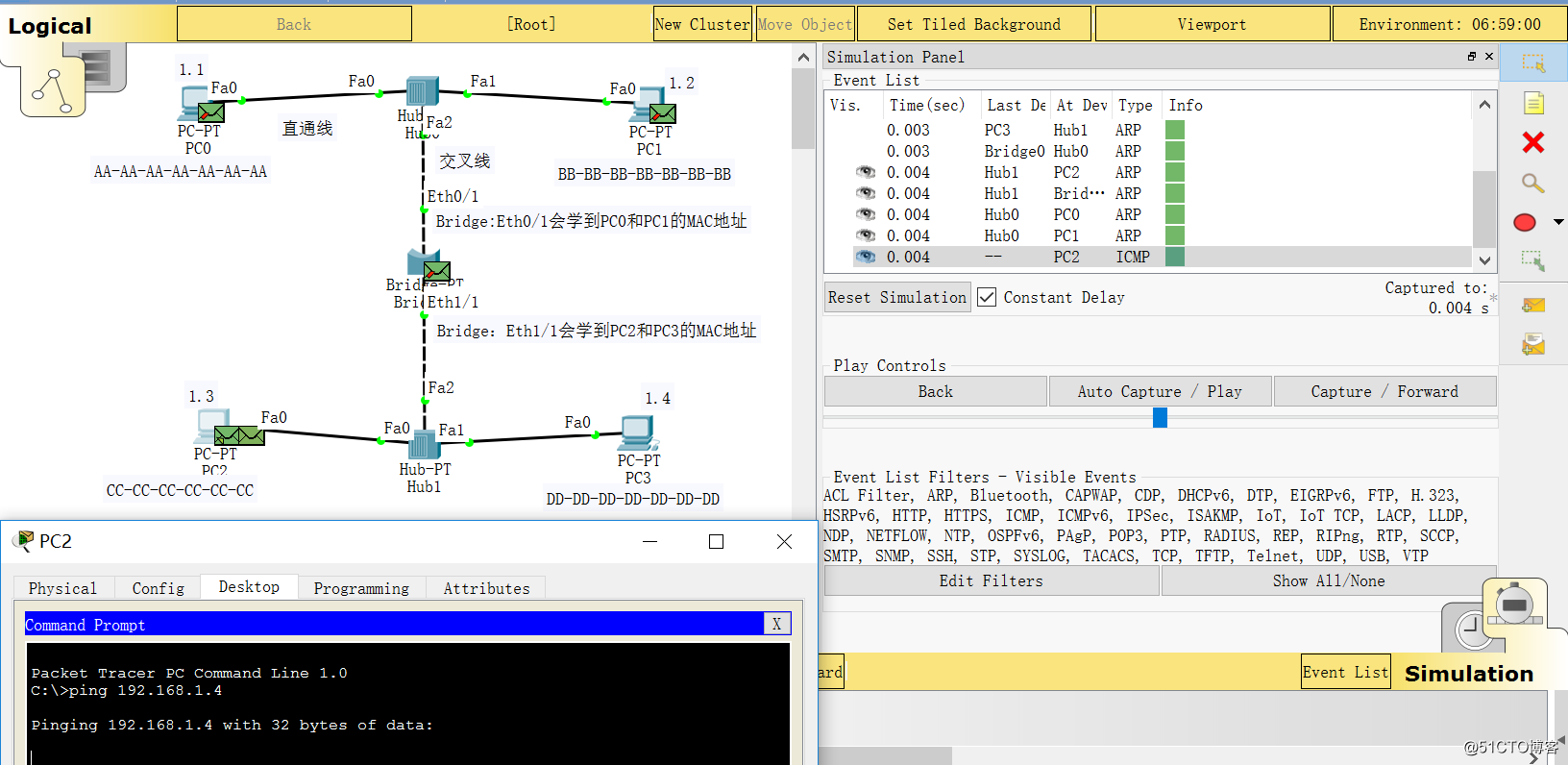Click the envelope packet at PC1

coord(663,113)
